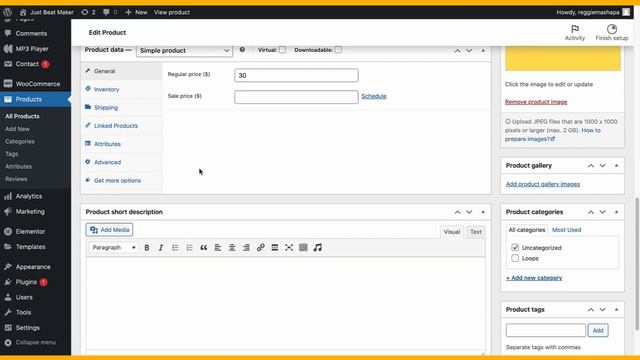This screenshot has width=640, height=360.
Task: Toggle bold formatting in short description
Action: click(147, 247)
